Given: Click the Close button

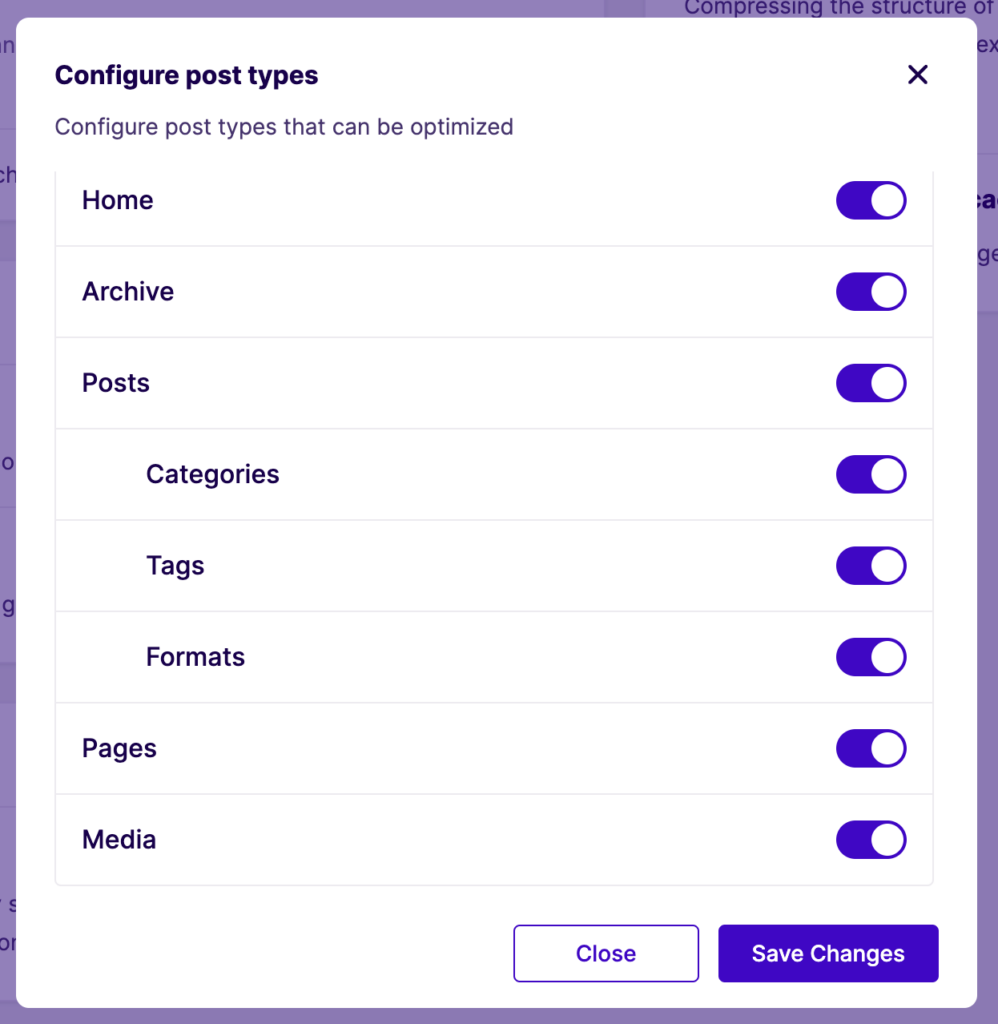Looking at the screenshot, I should [605, 953].
